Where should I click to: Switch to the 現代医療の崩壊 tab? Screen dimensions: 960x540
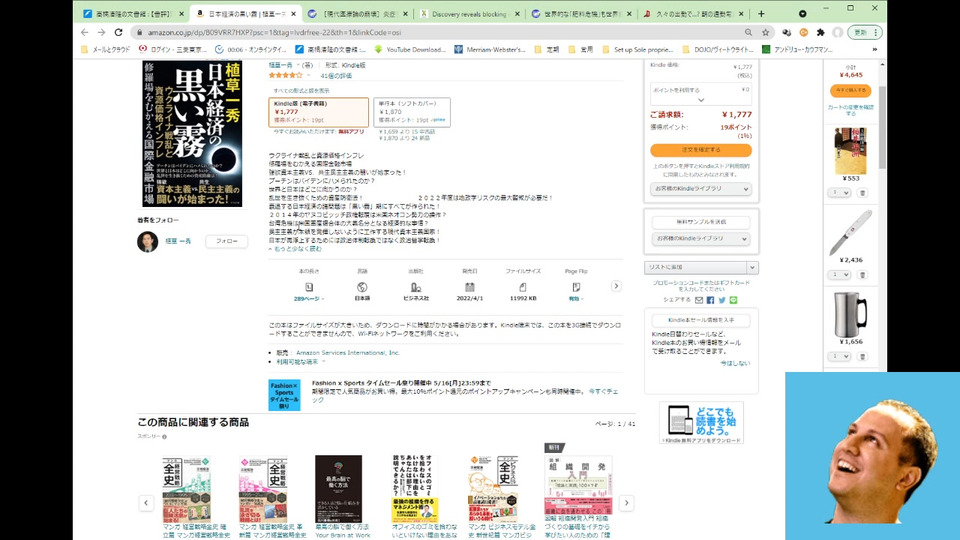coord(359,13)
